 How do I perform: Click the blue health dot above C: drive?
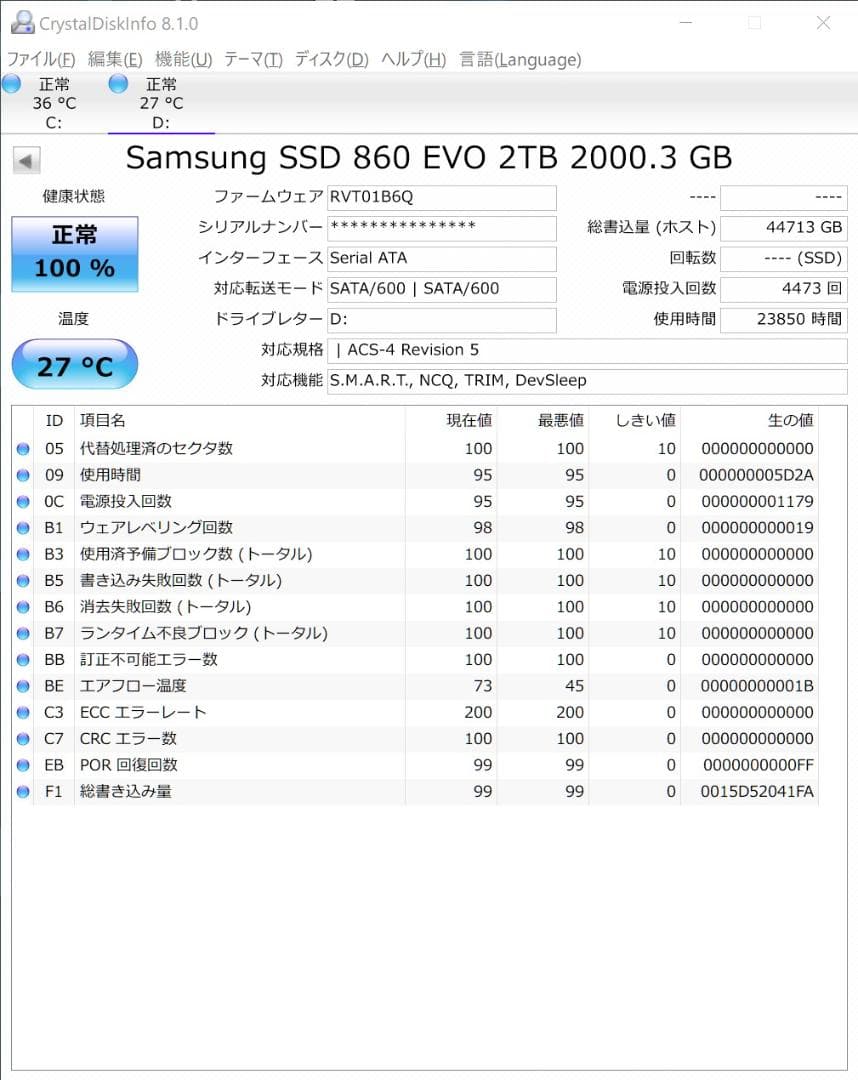[10, 85]
